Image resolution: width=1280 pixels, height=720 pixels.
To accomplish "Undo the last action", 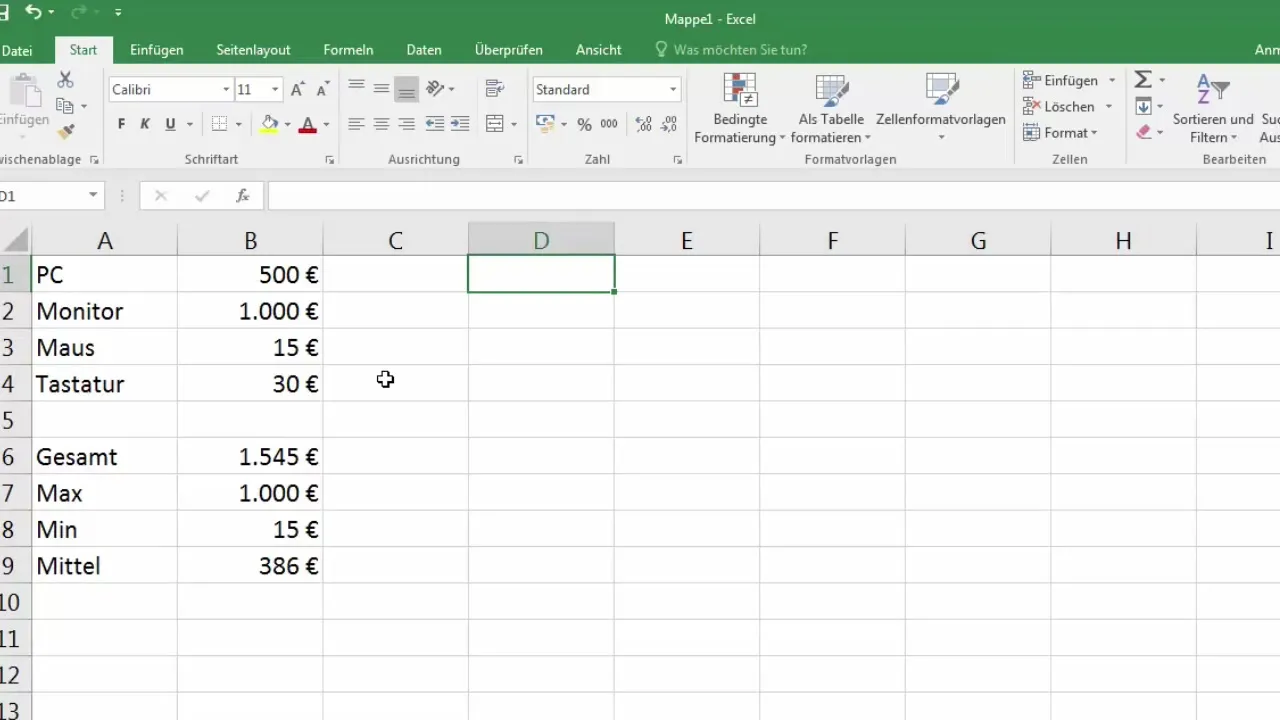I will tap(33, 13).
